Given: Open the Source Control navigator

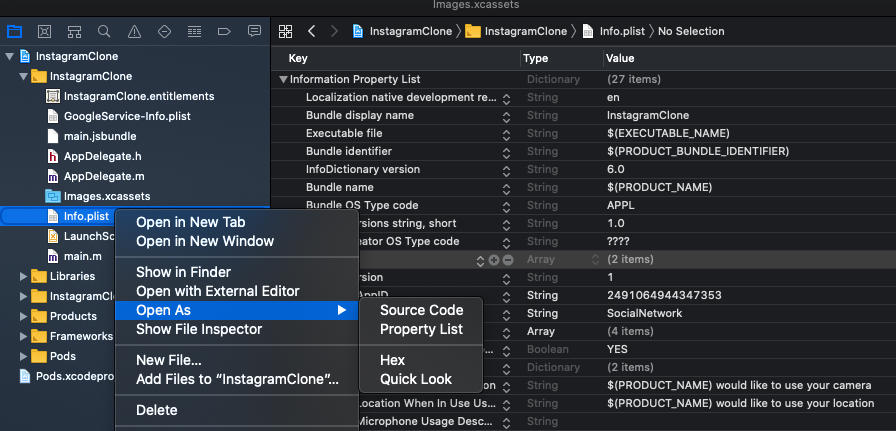Looking at the screenshot, I should pos(44,31).
